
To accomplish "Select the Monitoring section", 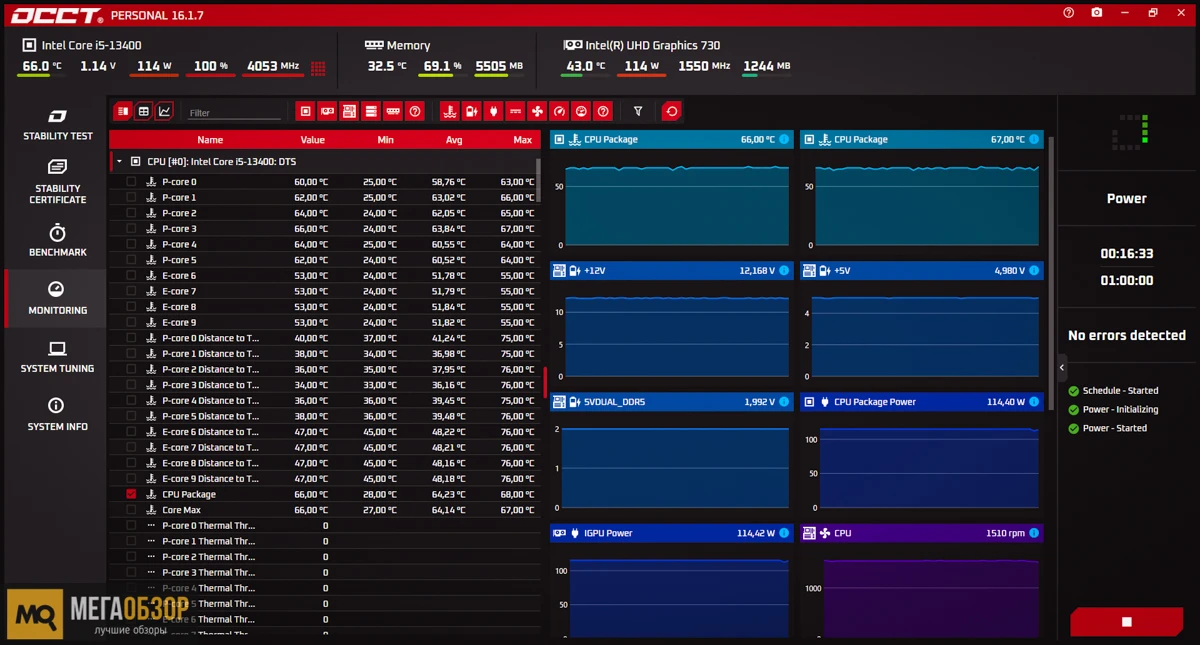I will coord(57,299).
